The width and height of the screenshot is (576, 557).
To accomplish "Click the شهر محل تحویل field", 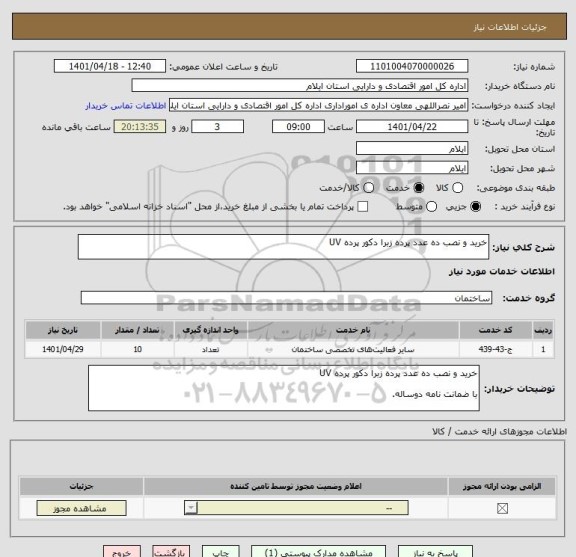I will click(412, 168).
